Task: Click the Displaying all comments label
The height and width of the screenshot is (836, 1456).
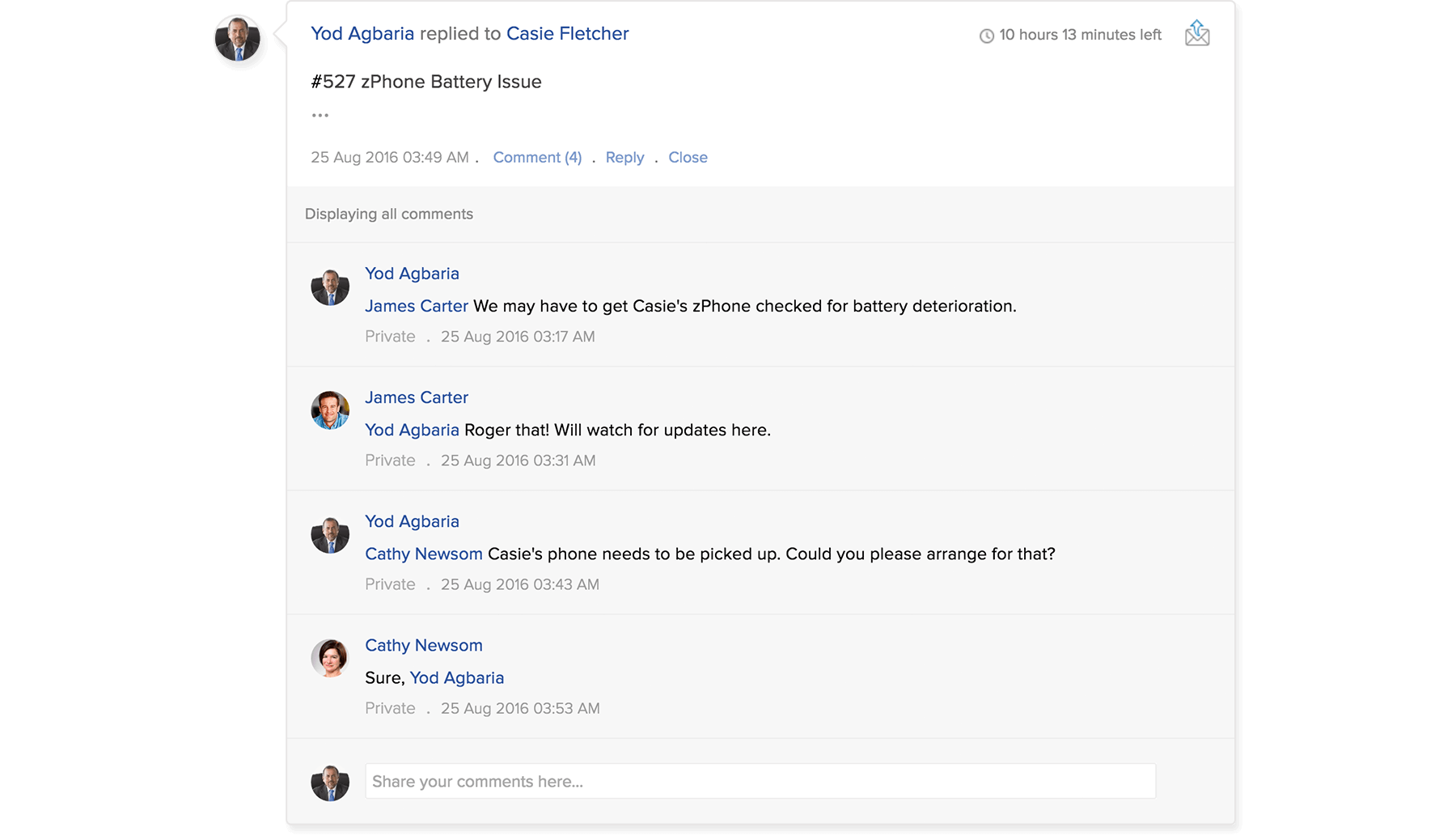Action: [x=389, y=214]
